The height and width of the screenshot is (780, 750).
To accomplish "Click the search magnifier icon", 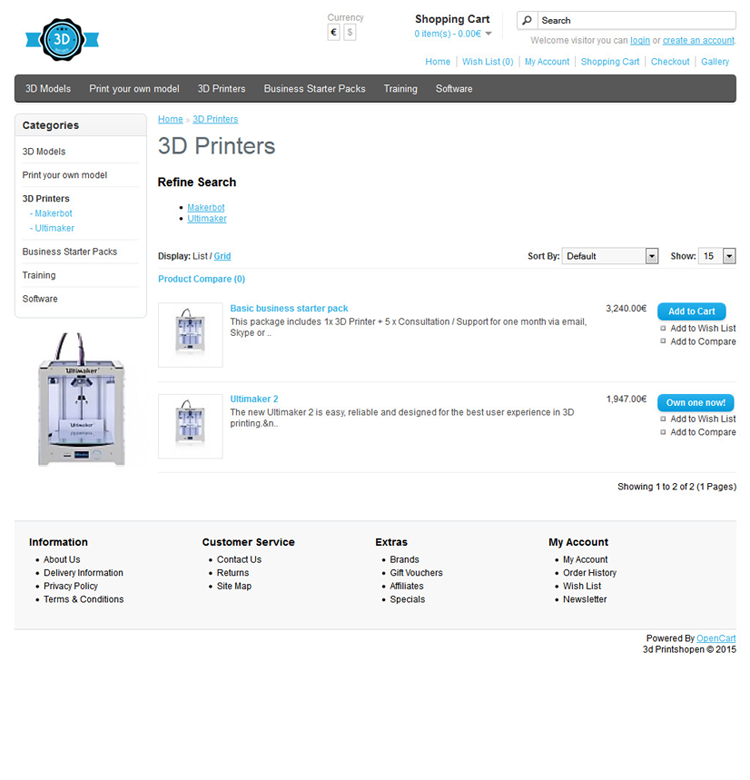I will coord(527,20).
